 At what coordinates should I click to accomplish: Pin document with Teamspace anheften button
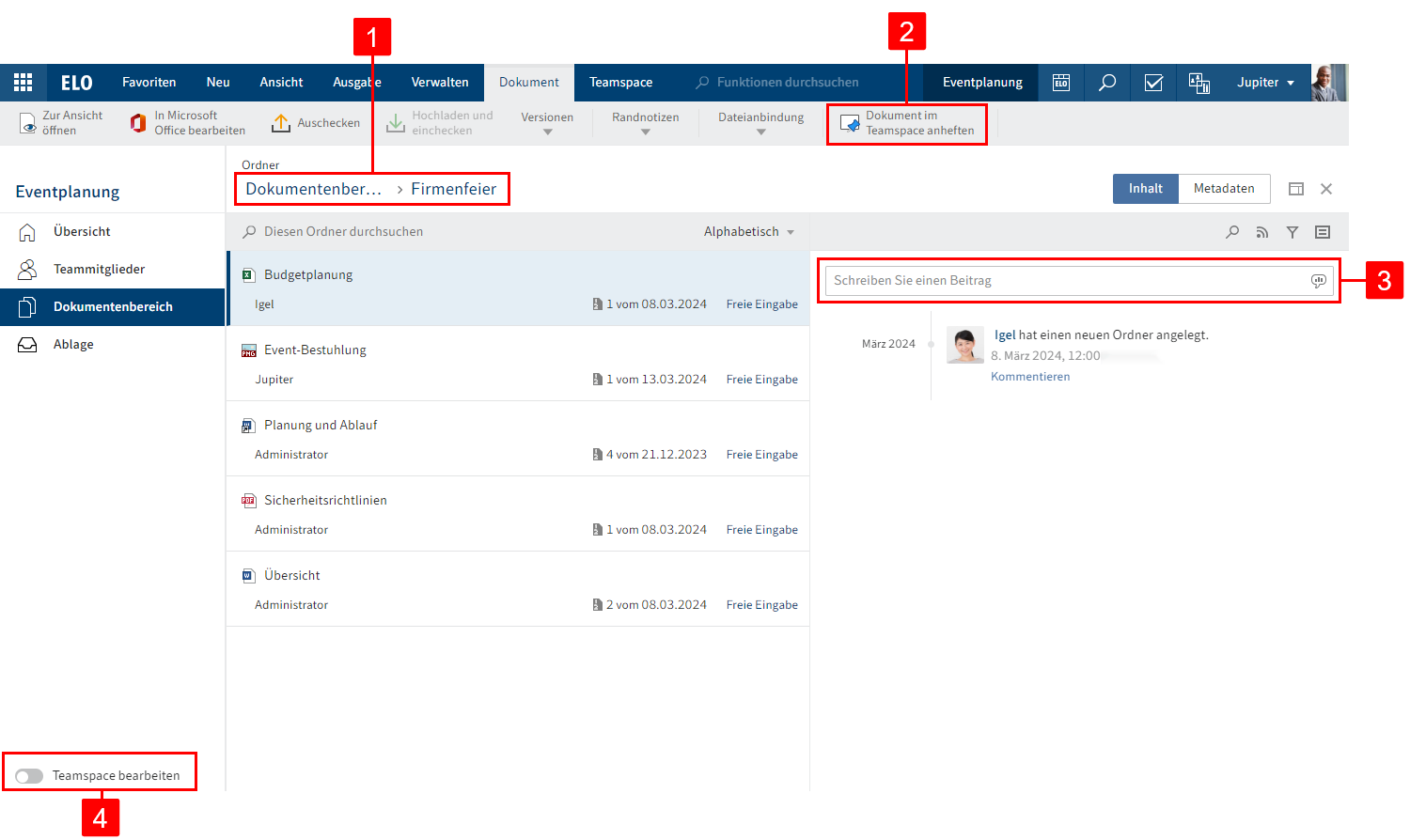[907, 123]
